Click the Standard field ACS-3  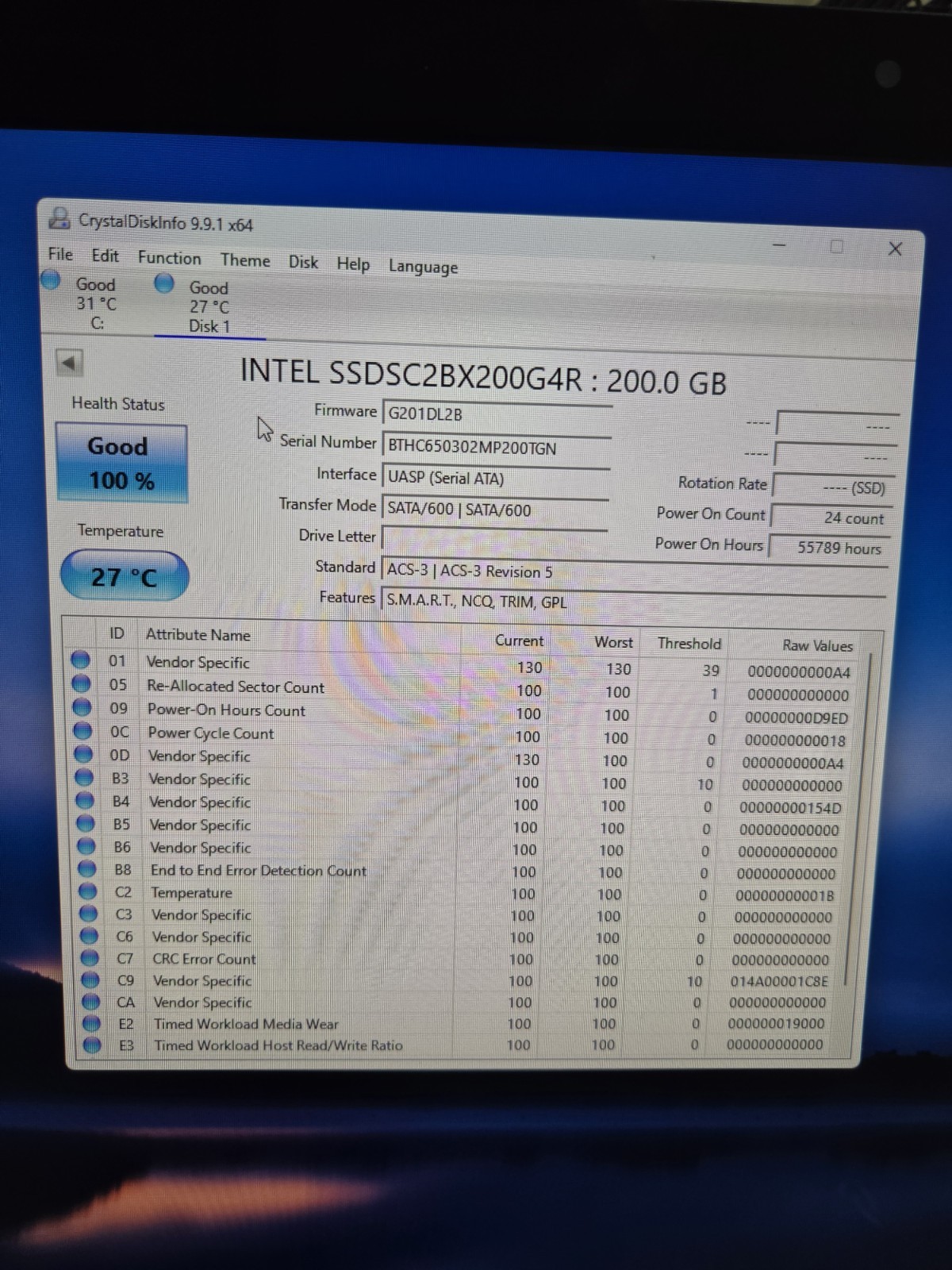pyautogui.click(x=635, y=571)
